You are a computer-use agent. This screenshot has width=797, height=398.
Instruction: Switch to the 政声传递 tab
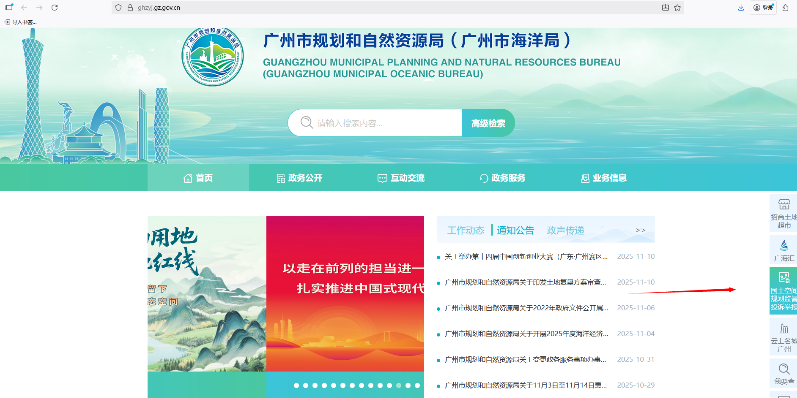pyautogui.click(x=565, y=230)
